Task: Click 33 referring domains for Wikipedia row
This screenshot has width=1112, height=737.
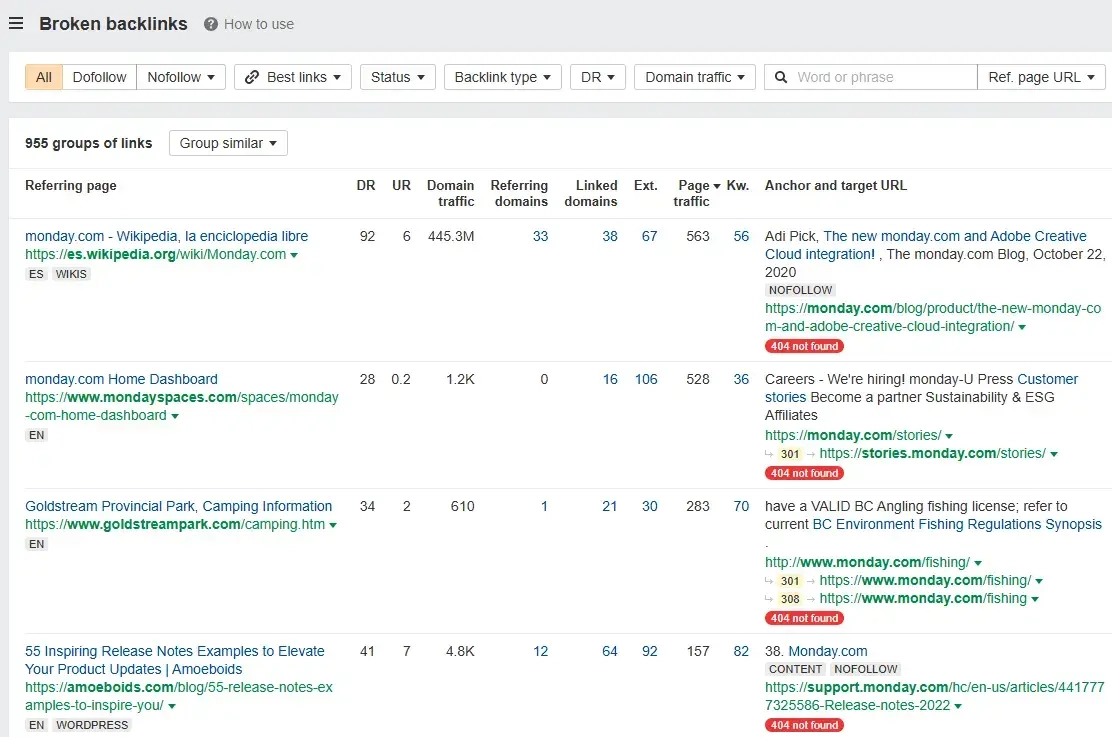Action: [540, 236]
